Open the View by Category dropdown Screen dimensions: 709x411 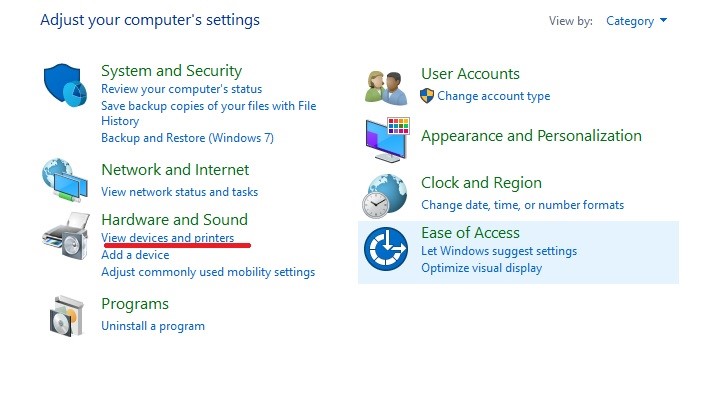coord(636,21)
